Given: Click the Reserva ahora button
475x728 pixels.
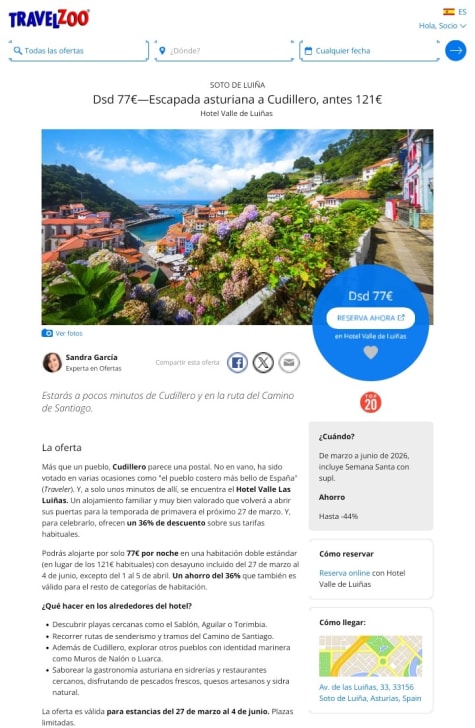Looking at the screenshot, I should coord(371,318).
